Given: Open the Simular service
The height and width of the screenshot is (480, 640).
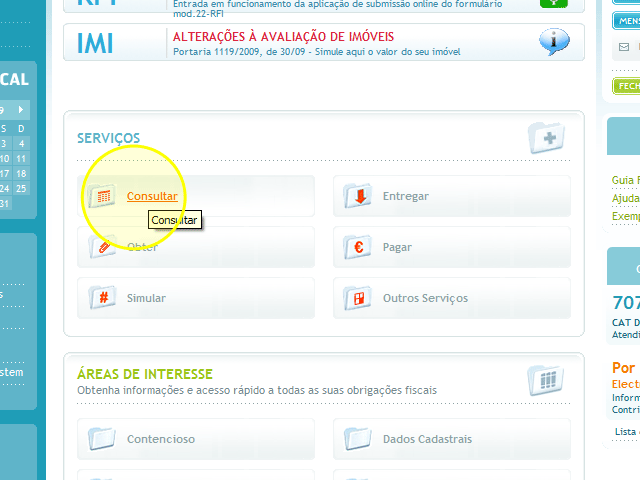Looking at the screenshot, I should click(146, 298).
